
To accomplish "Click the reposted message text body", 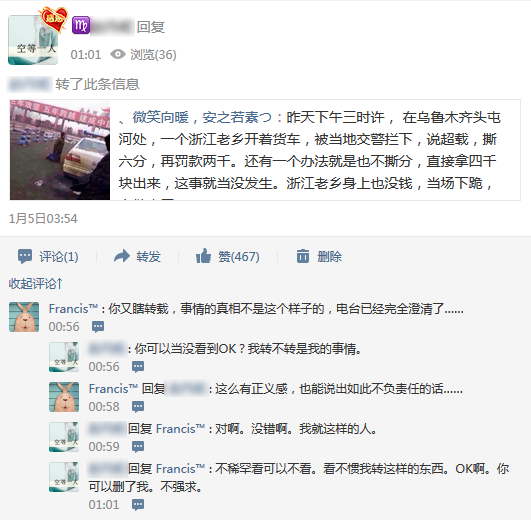I will tap(309, 150).
